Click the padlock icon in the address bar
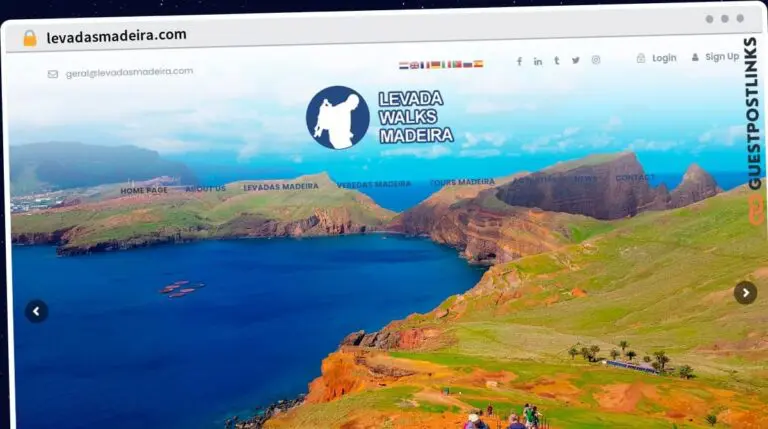 coord(30,38)
